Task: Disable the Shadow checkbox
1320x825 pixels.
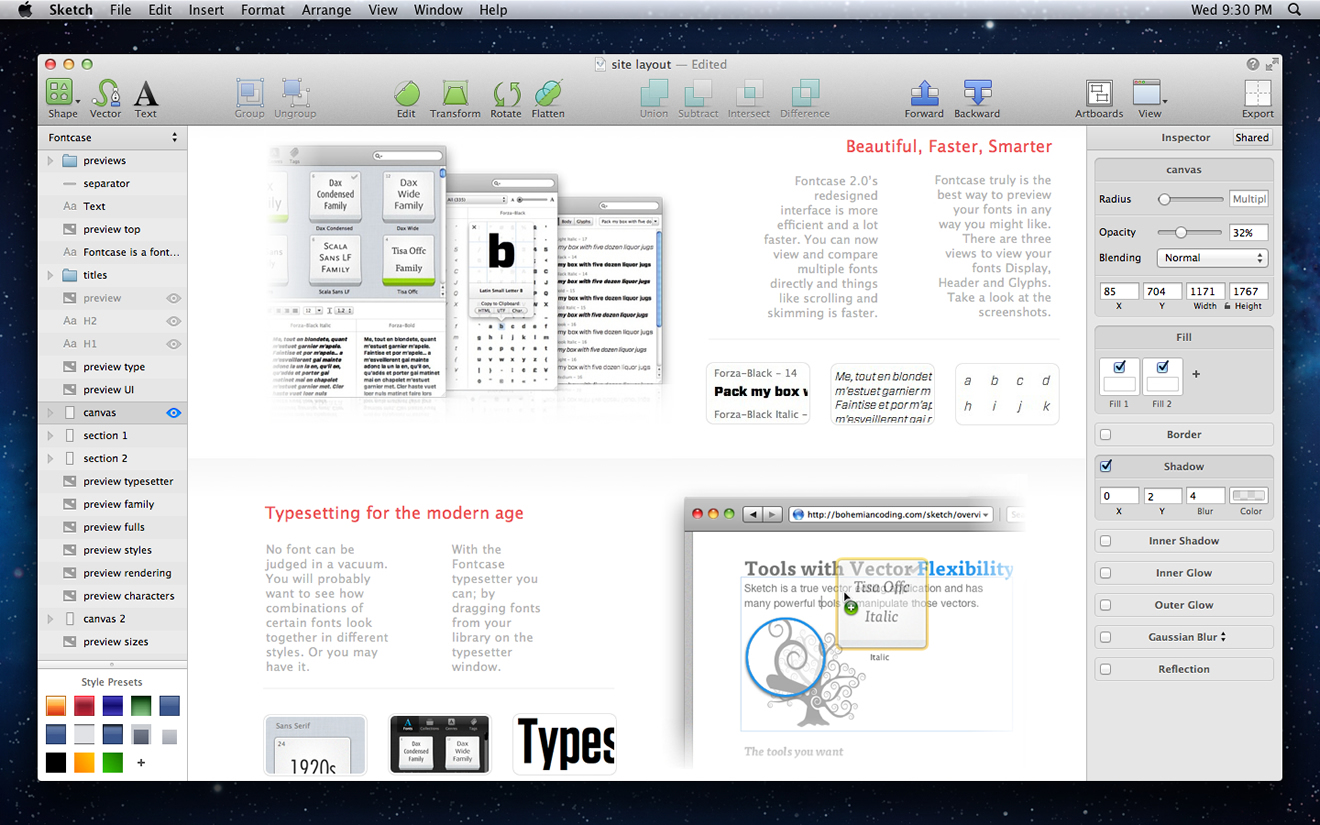Action: [x=1105, y=467]
